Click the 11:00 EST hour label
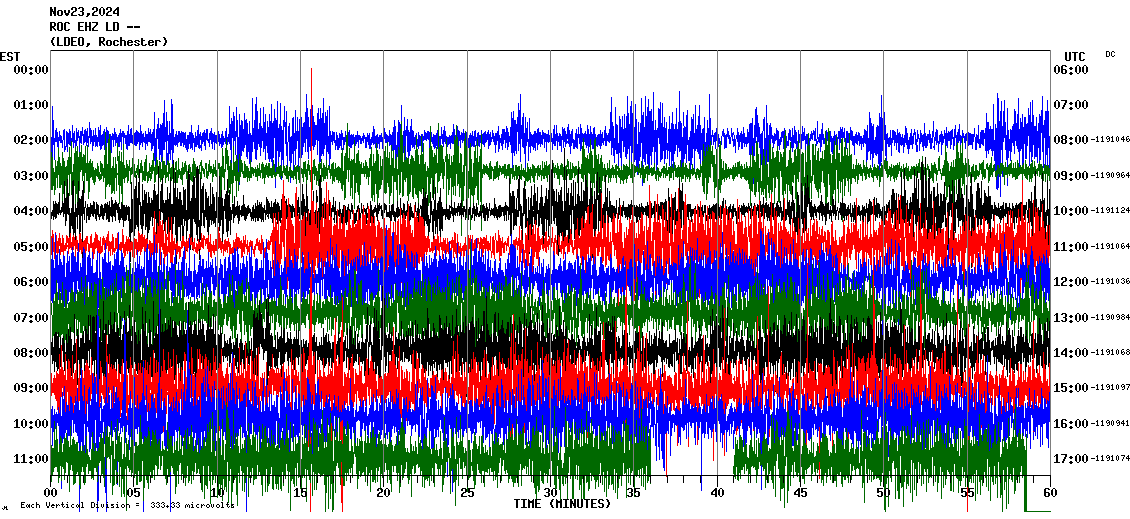1130x519 pixels. click(x=31, y=459)
